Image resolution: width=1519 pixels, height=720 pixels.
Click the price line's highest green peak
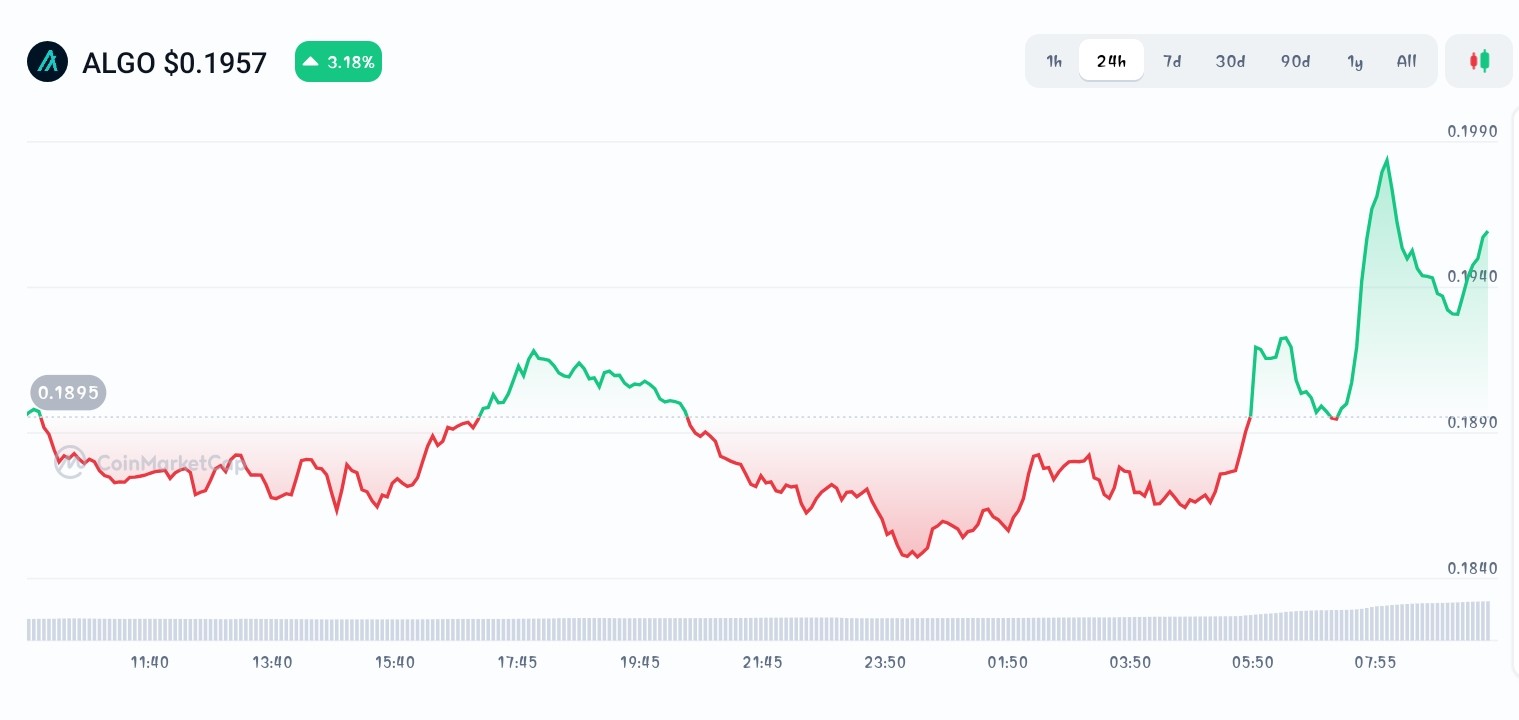(1387, 158)
